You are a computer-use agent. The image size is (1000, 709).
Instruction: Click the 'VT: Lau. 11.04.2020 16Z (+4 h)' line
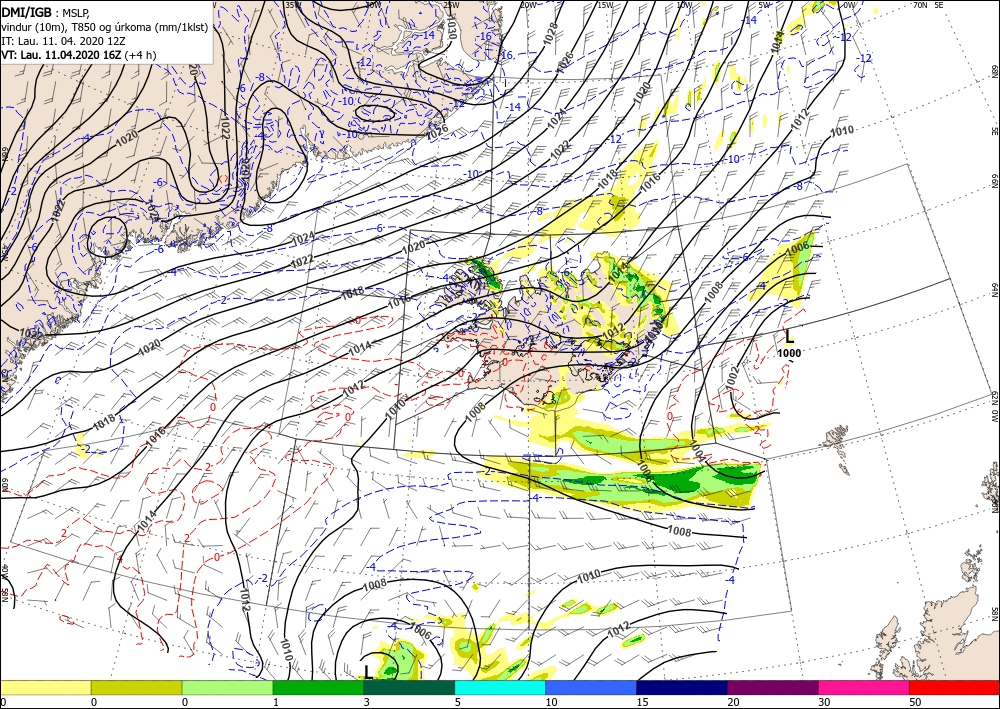click(x=79, y=55)
